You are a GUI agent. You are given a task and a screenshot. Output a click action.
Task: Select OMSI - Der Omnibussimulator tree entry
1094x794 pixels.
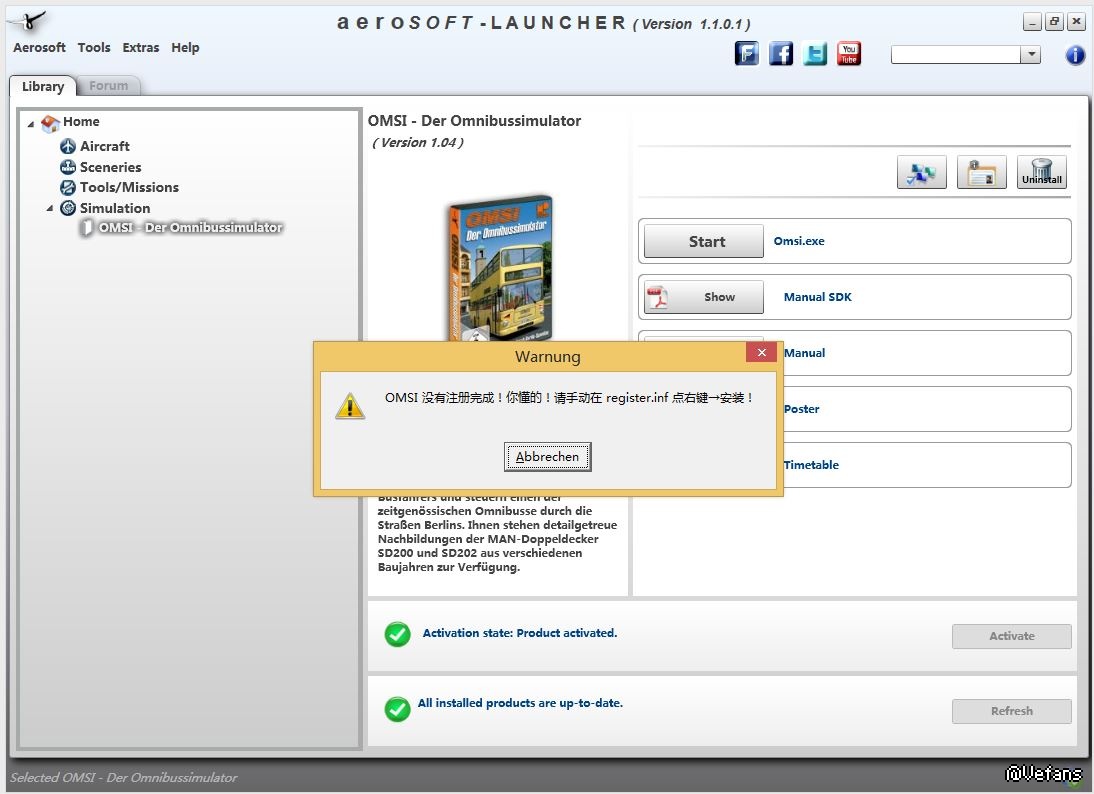pos(190,227)
